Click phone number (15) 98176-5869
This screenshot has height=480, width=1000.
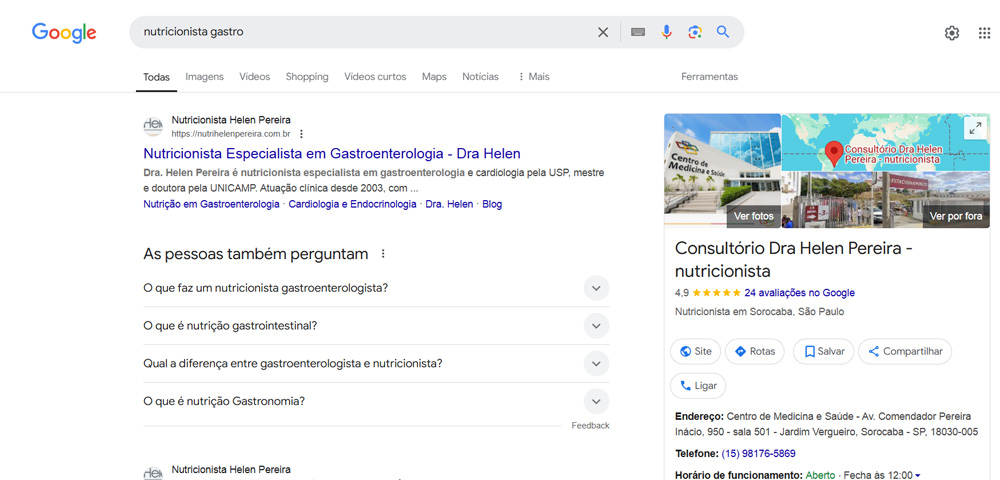click(x=758, y=454)
